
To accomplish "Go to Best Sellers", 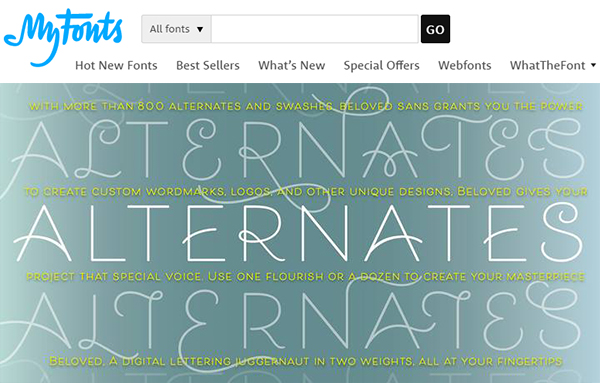I will point(208,65).
